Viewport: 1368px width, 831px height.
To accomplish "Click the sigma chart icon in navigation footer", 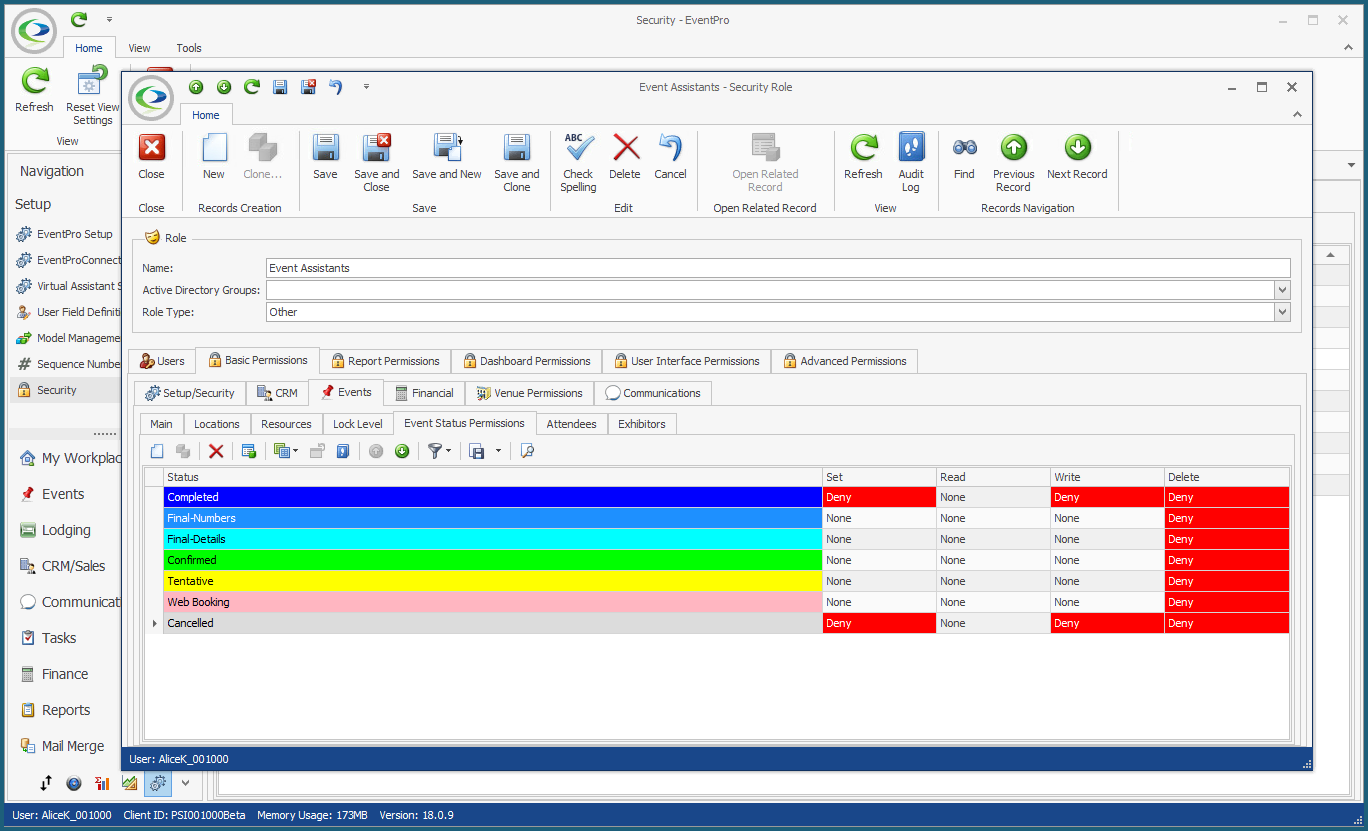I will click(102, 783).
